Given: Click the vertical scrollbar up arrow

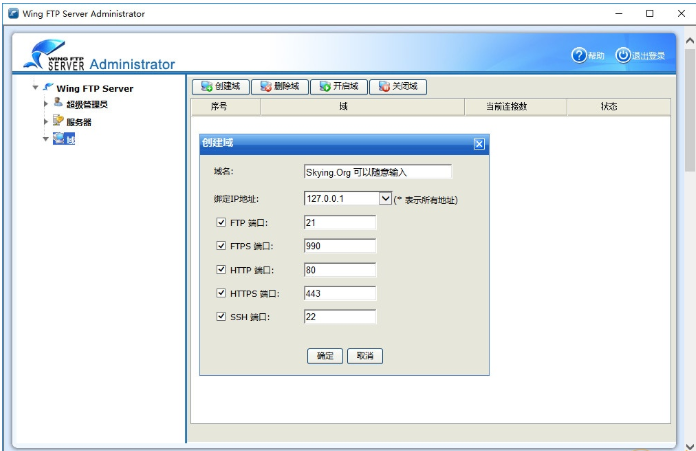Looking at the screenshot, I should pyautogui.click(x=690, y=40).
